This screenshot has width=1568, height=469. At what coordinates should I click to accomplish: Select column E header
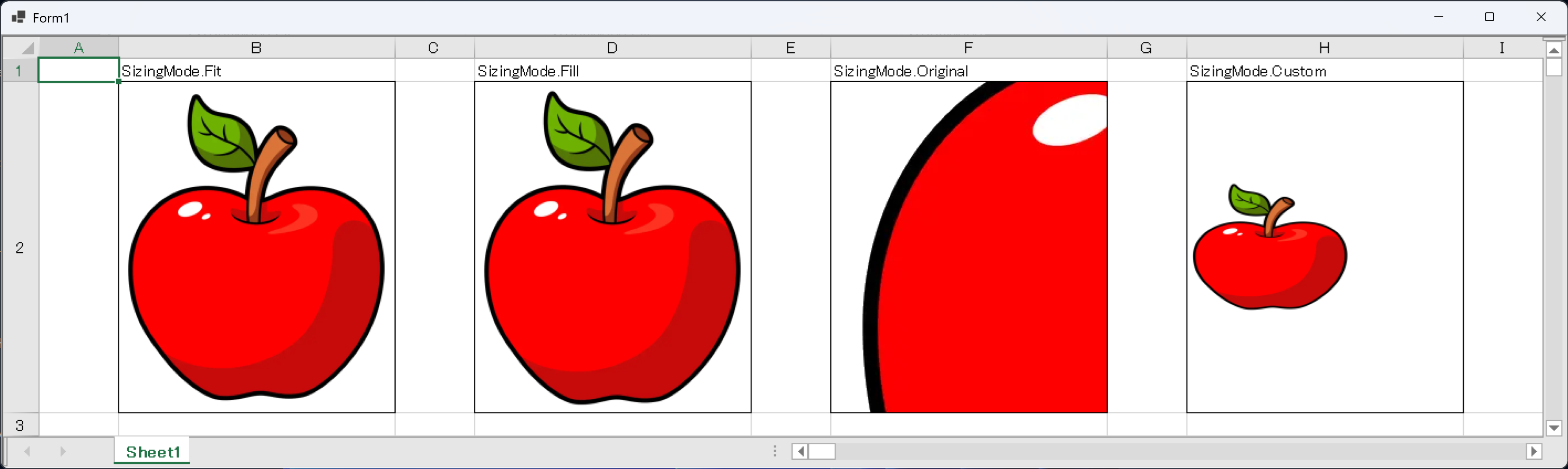[x=791, y=47]
